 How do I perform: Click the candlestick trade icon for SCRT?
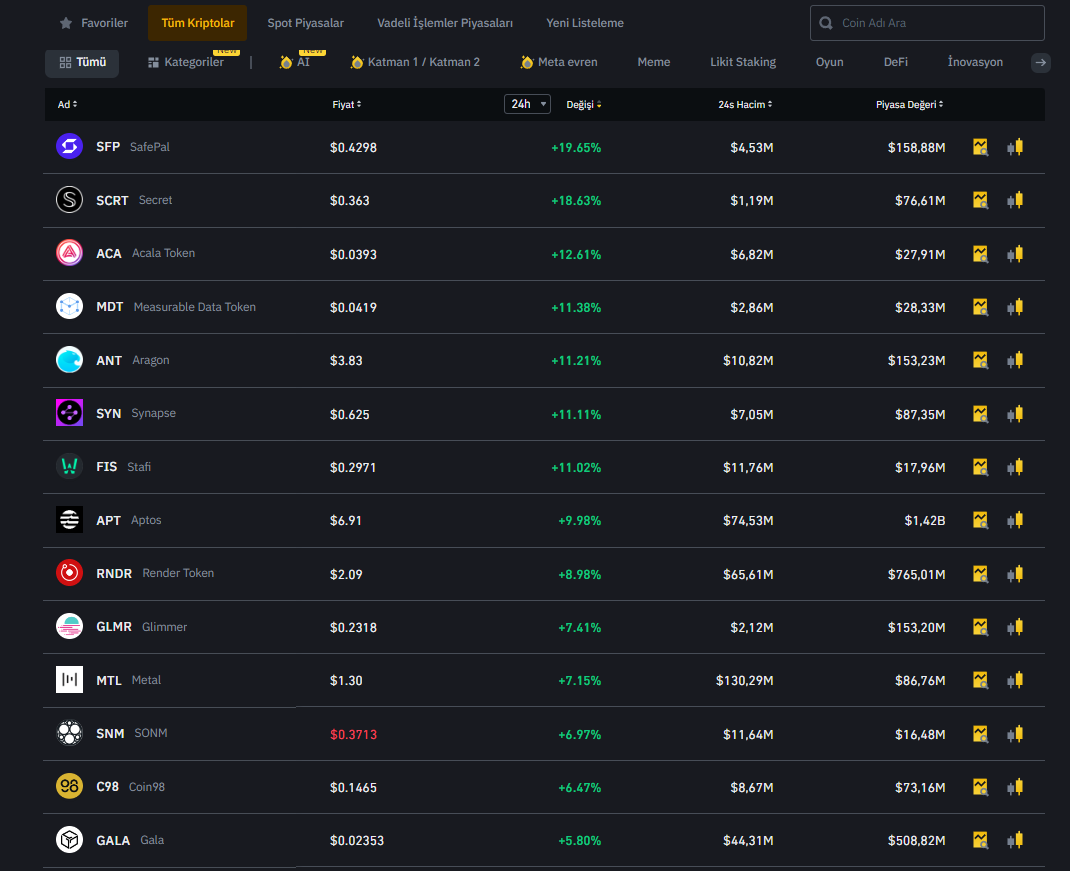(1015, 200)
